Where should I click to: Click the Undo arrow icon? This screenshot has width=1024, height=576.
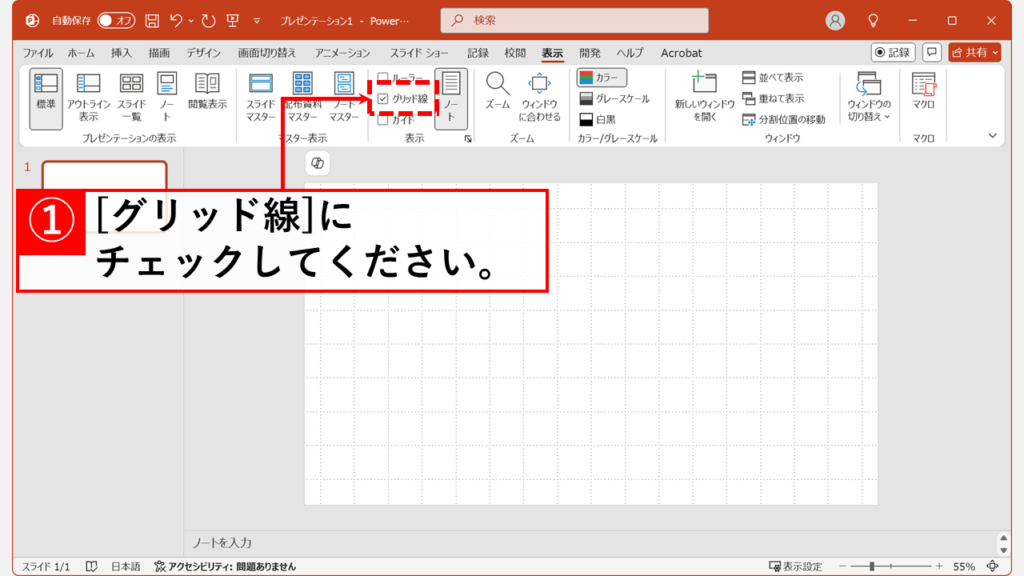click(x=176, y=21)
